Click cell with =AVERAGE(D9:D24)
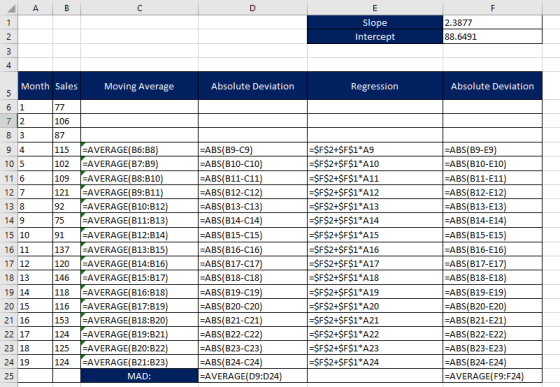The image size is (560, 387). (x=252, y=376)
